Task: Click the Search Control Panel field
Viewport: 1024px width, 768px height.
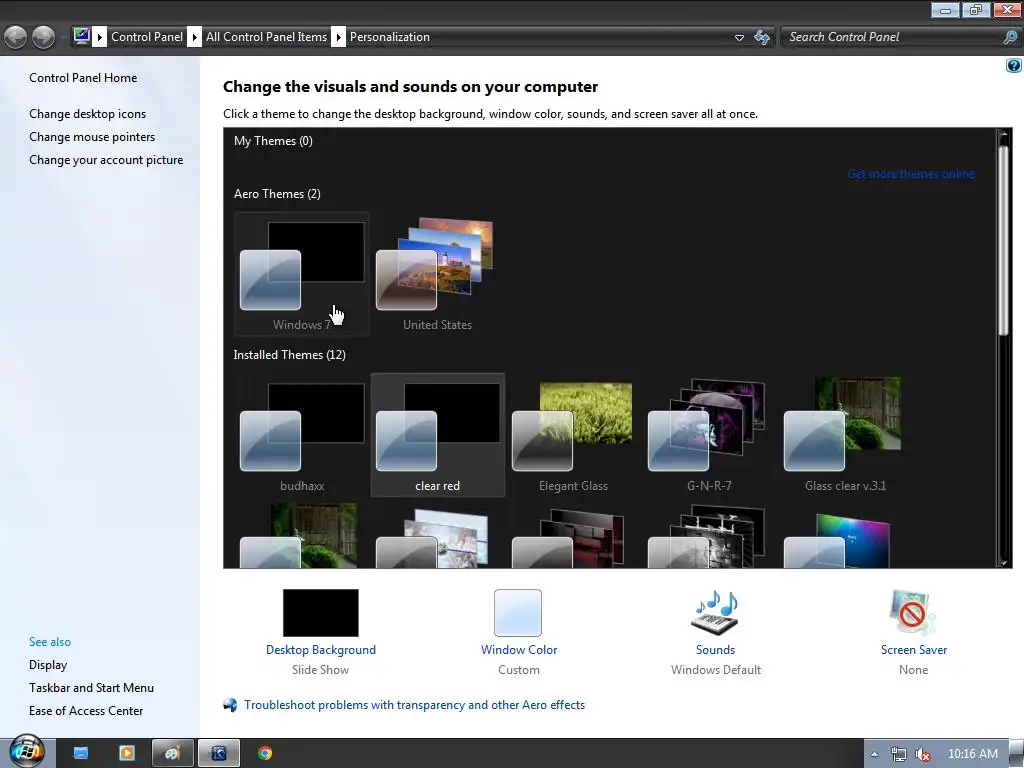Action: point(892,37)
